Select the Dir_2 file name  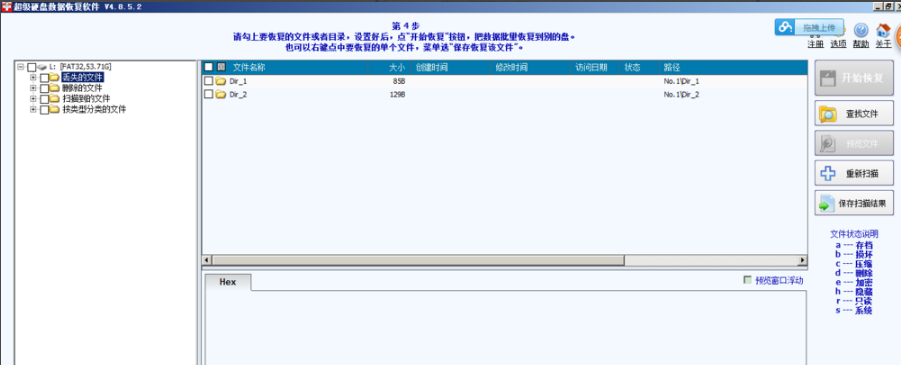tap(238, 95)
